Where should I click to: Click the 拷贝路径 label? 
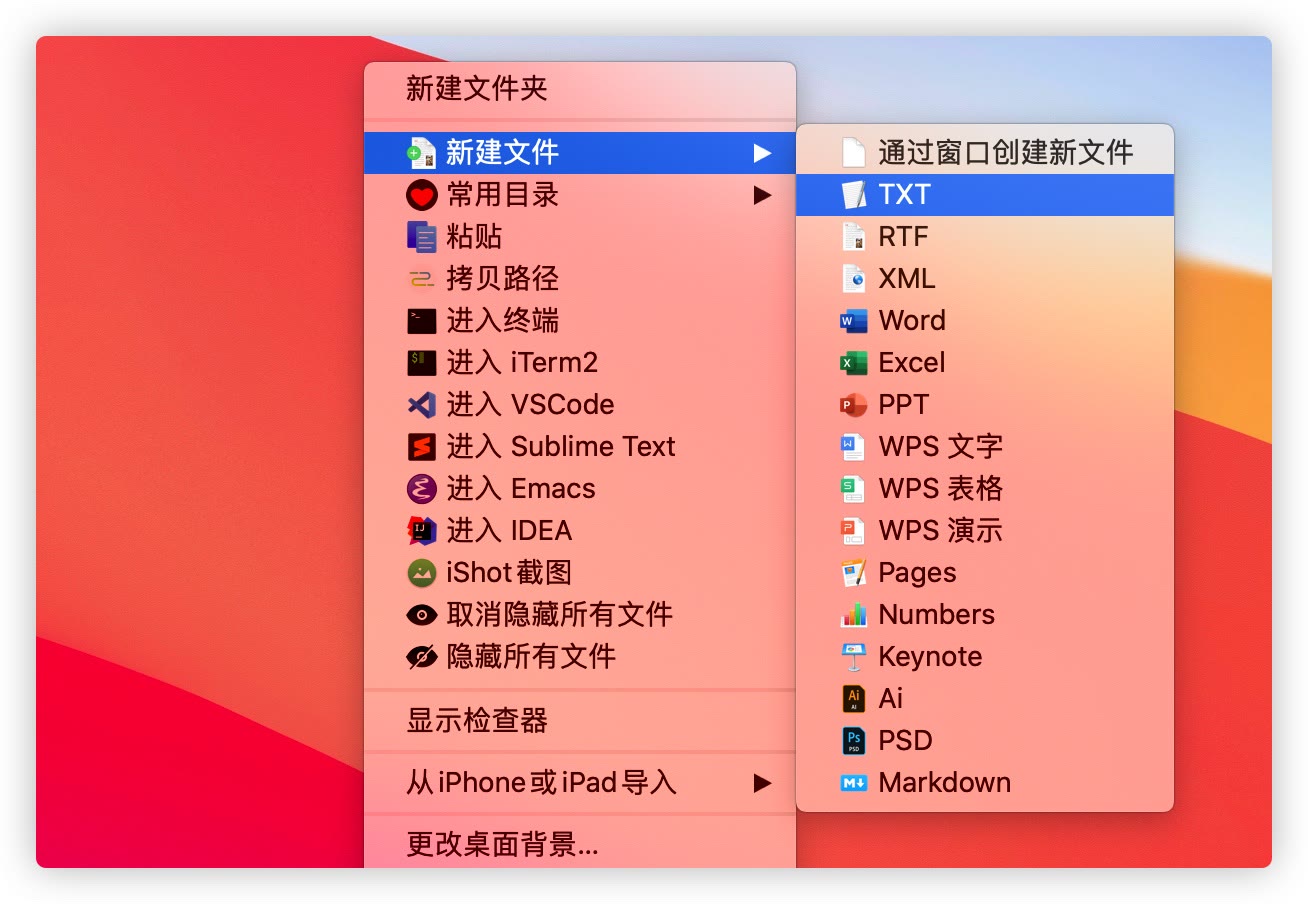coord(502,279)
